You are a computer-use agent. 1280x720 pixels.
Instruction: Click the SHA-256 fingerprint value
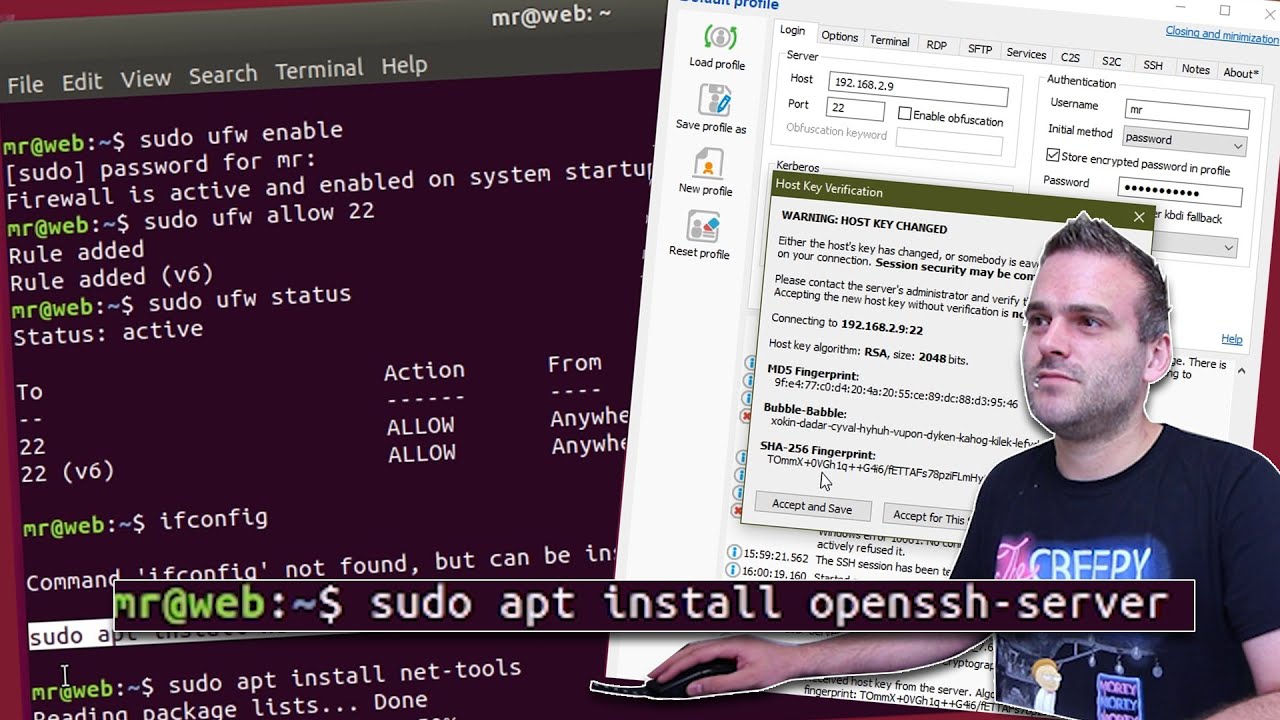[875, 469]
